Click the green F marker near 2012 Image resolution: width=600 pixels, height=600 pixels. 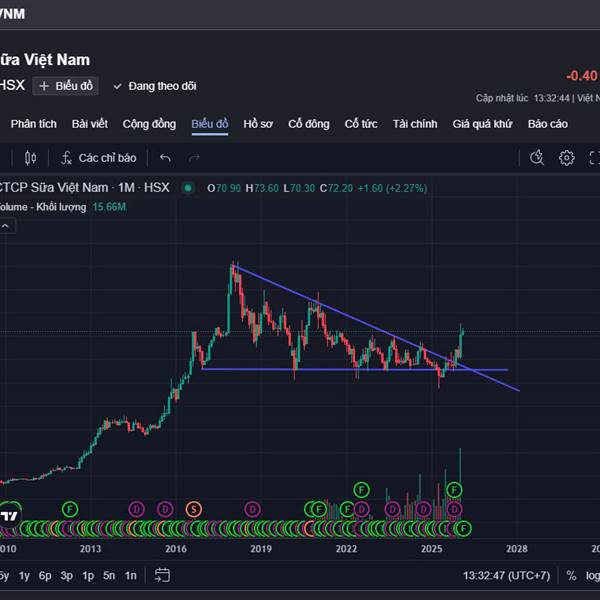tap(70, 509)
